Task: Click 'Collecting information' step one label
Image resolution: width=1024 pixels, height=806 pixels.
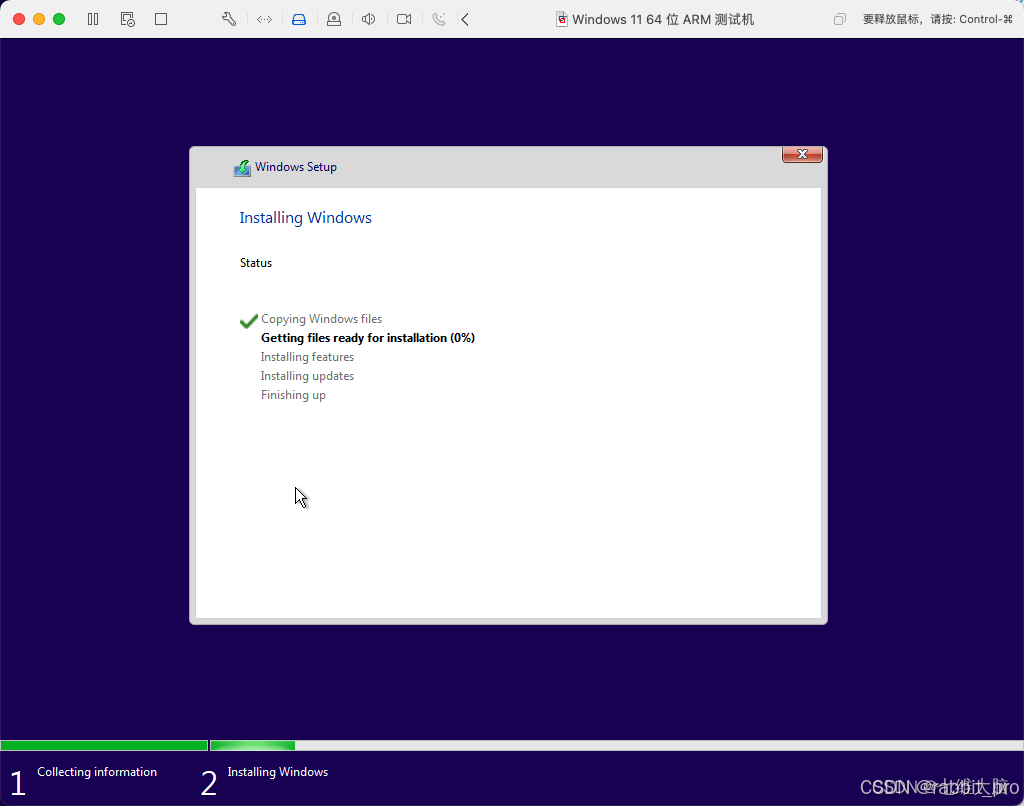Action: coord(97,771)
